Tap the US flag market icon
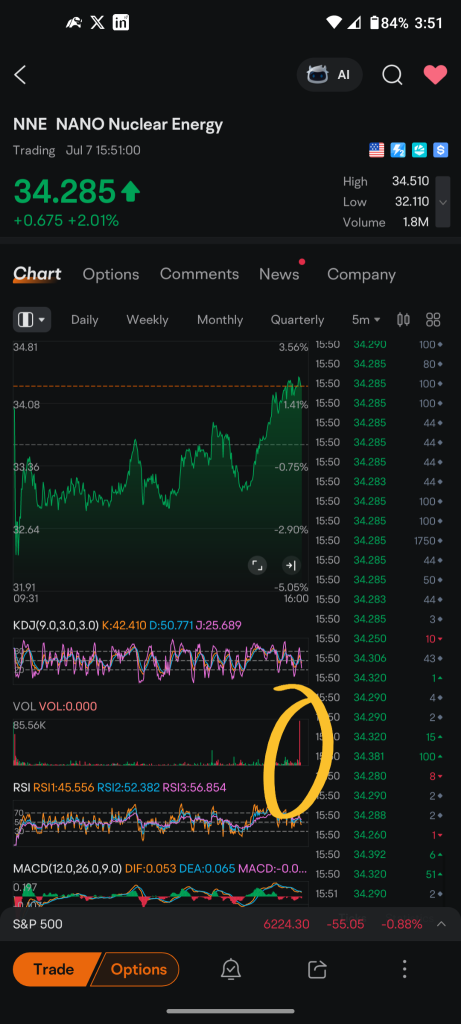This screenshot has width=461, height=1024. (377, 150)
